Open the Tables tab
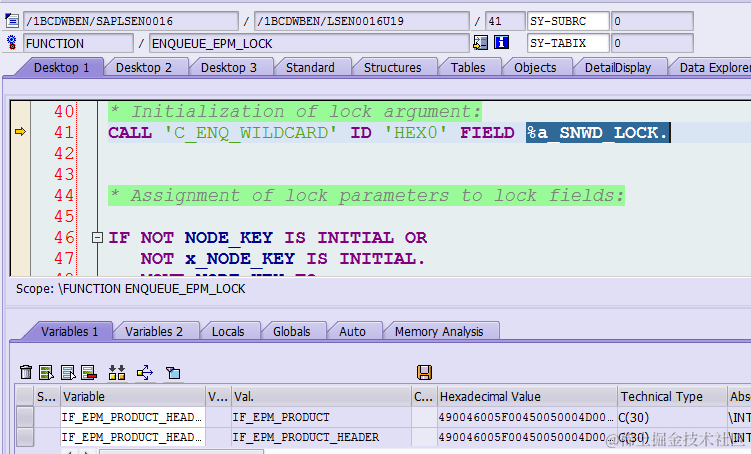The height and width of the screenshot is (454, 751). tap(468, 68)
